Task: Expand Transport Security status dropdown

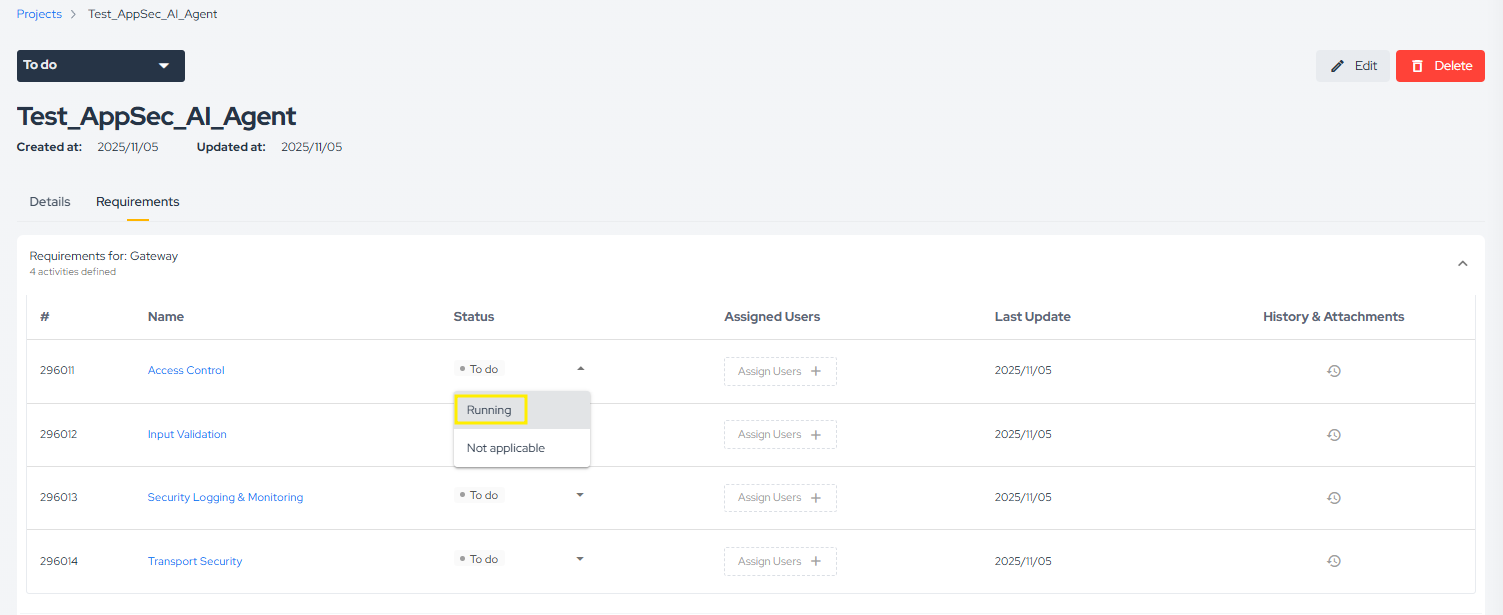Action: click(x=580, y=559)
